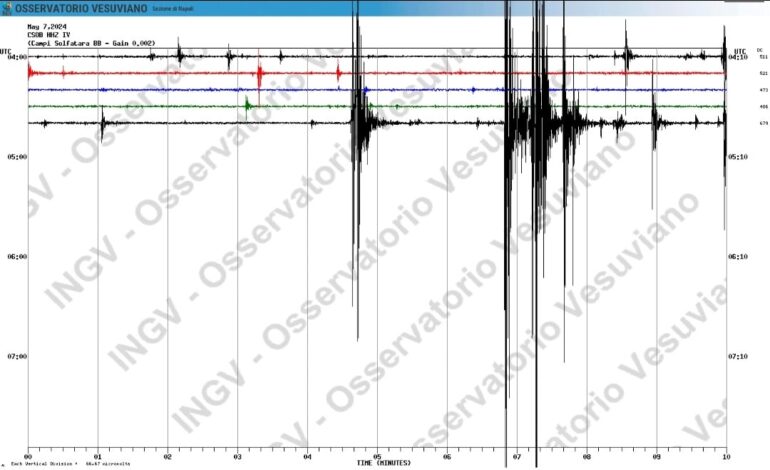Click the 05:10 label on right axis
Screen dimensions: 770x470
pyautogui.click(x=739, y=157)
